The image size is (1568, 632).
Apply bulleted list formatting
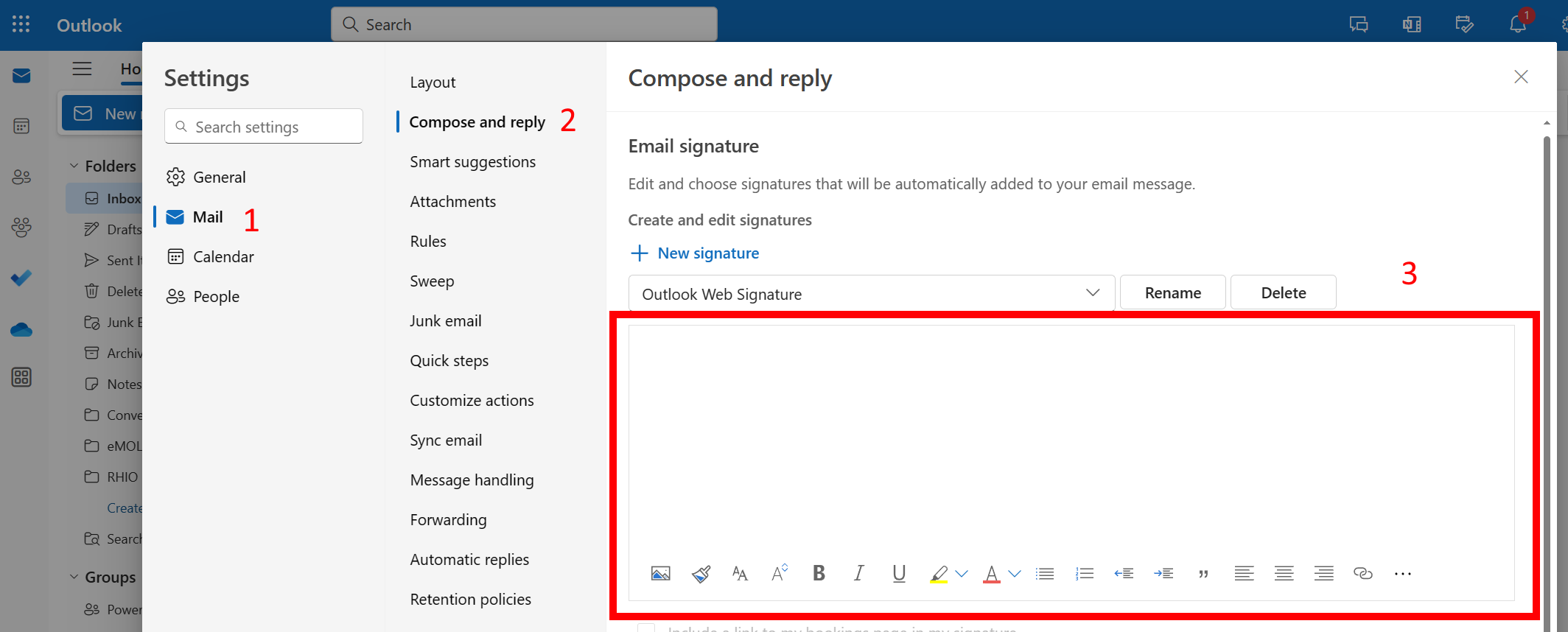tap(1044, 574)
